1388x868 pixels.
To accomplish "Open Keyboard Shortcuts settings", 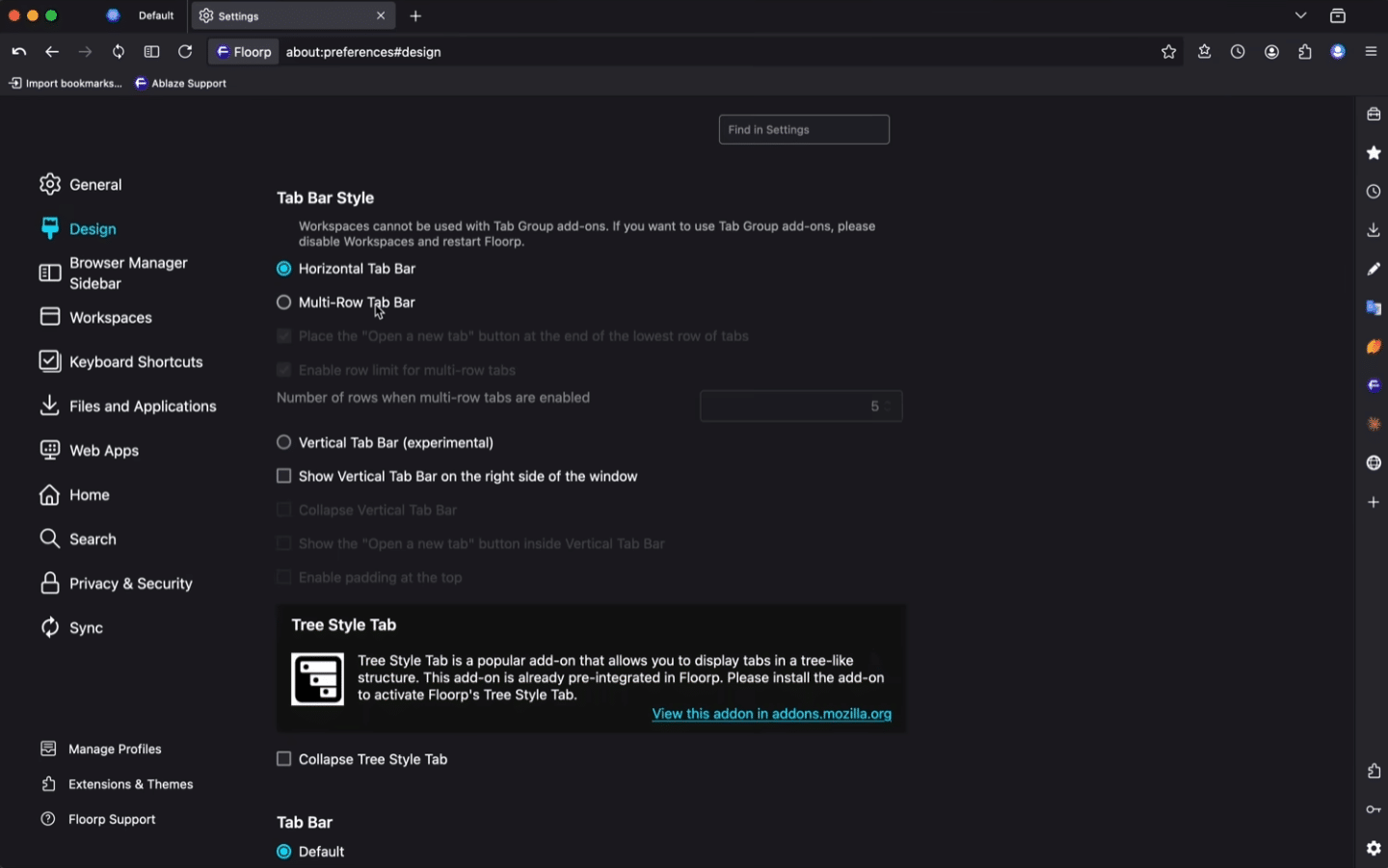I will [120, 361].
